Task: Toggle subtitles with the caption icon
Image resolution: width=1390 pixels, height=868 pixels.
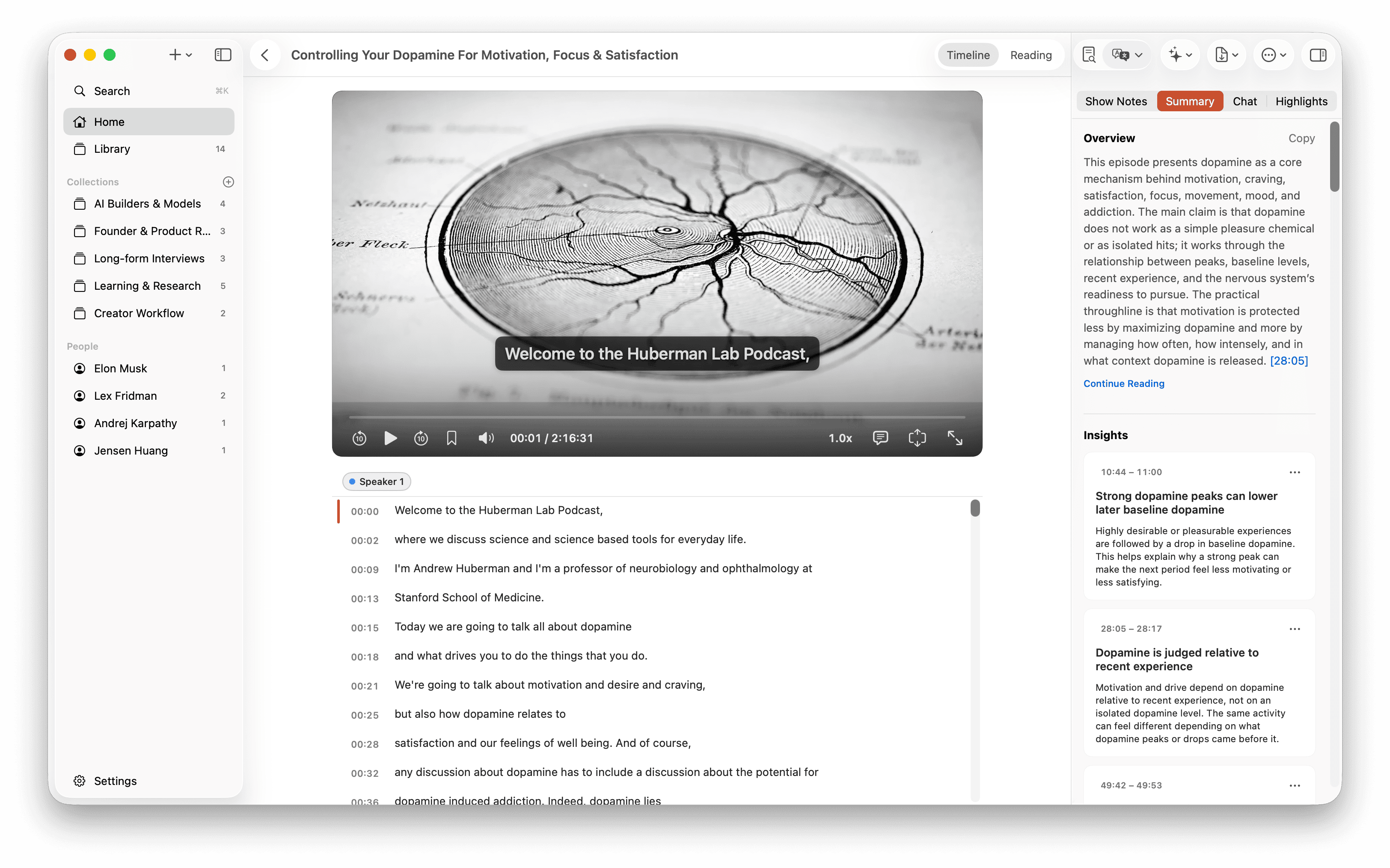Action: pos(880,438)
